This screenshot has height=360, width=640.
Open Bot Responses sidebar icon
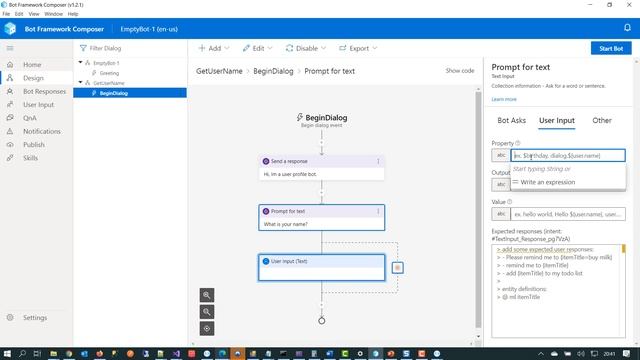[10, 91]
